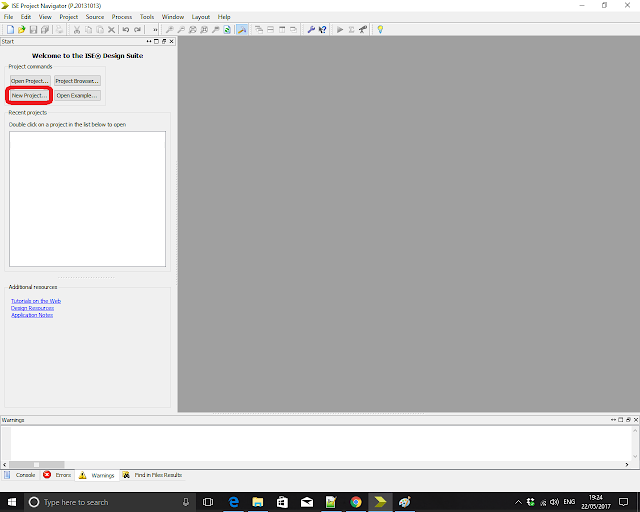Click the Run play arrow icon
The height and width of the screenshot is (512, 640).
tap(340, 29)
